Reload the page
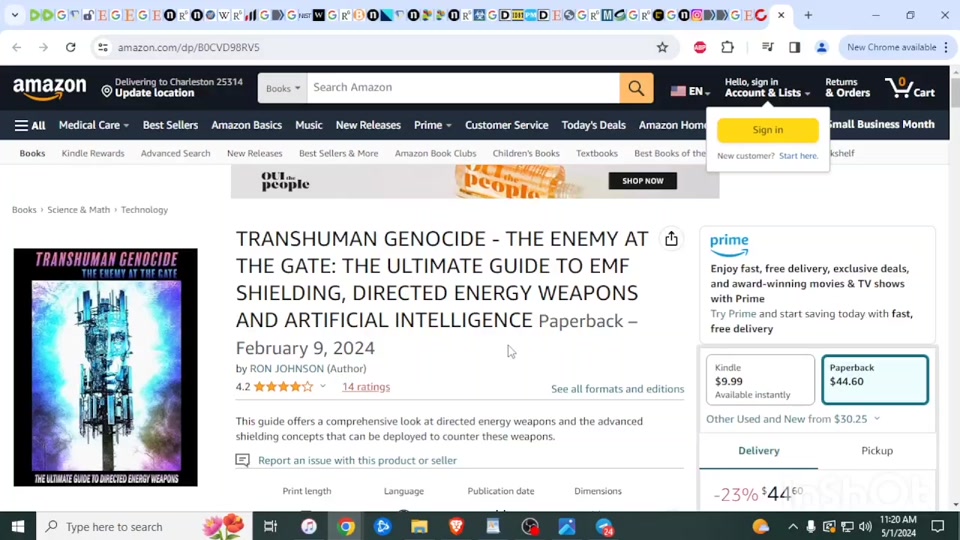 tap(70, 47)
